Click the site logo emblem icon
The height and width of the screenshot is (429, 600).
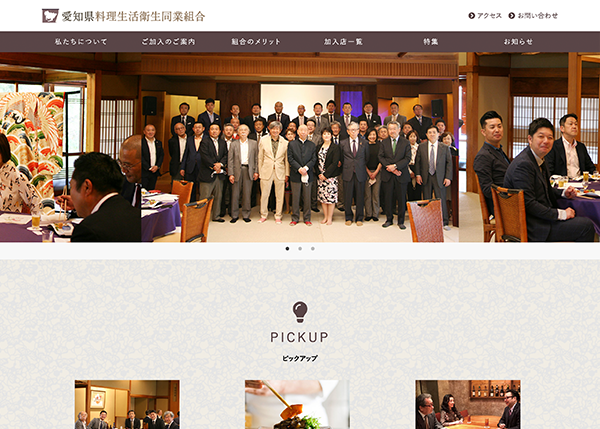[x=50, y=16]
